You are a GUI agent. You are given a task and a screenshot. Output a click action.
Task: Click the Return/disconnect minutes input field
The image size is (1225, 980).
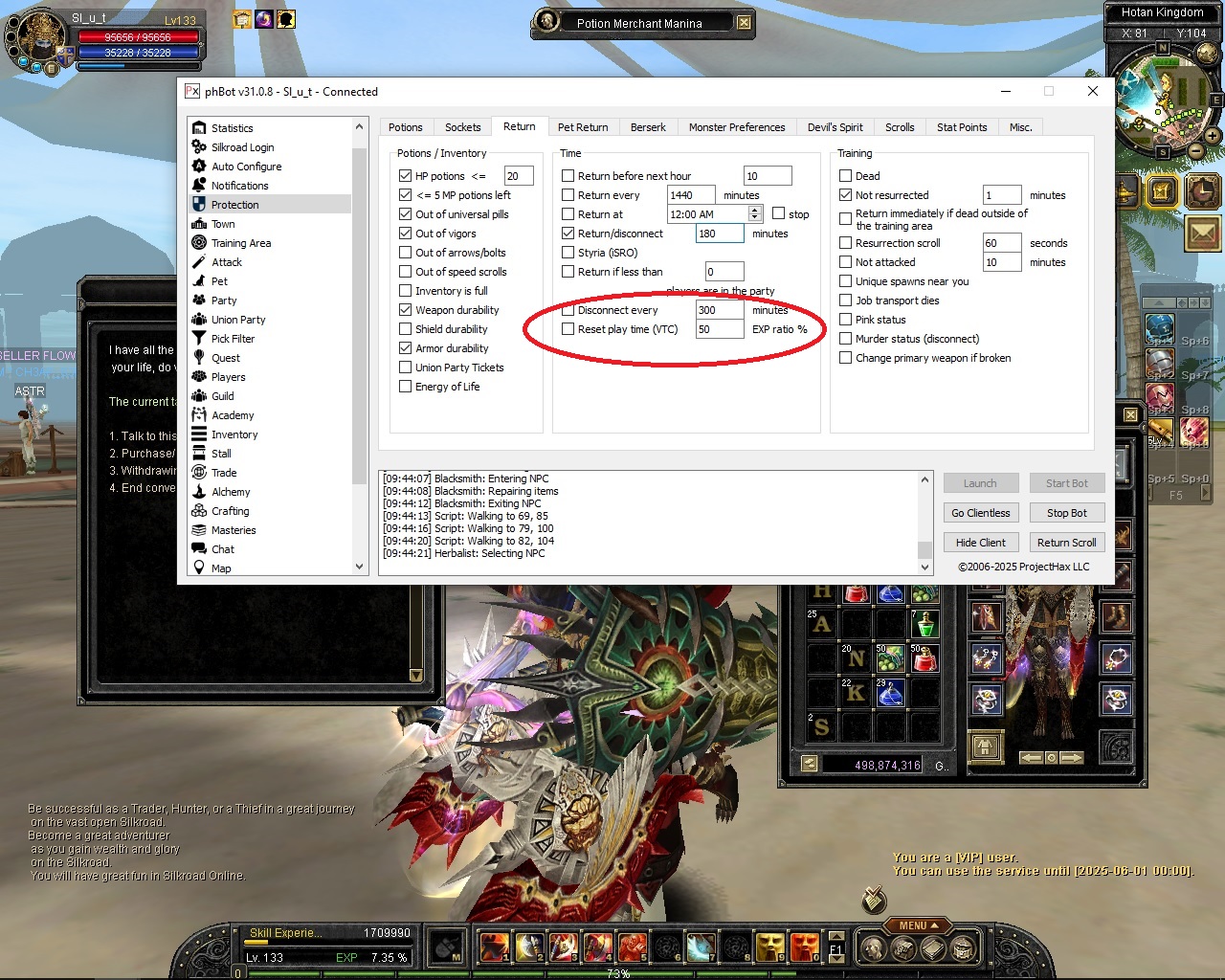pyautogui.click(x=720, y=234)
